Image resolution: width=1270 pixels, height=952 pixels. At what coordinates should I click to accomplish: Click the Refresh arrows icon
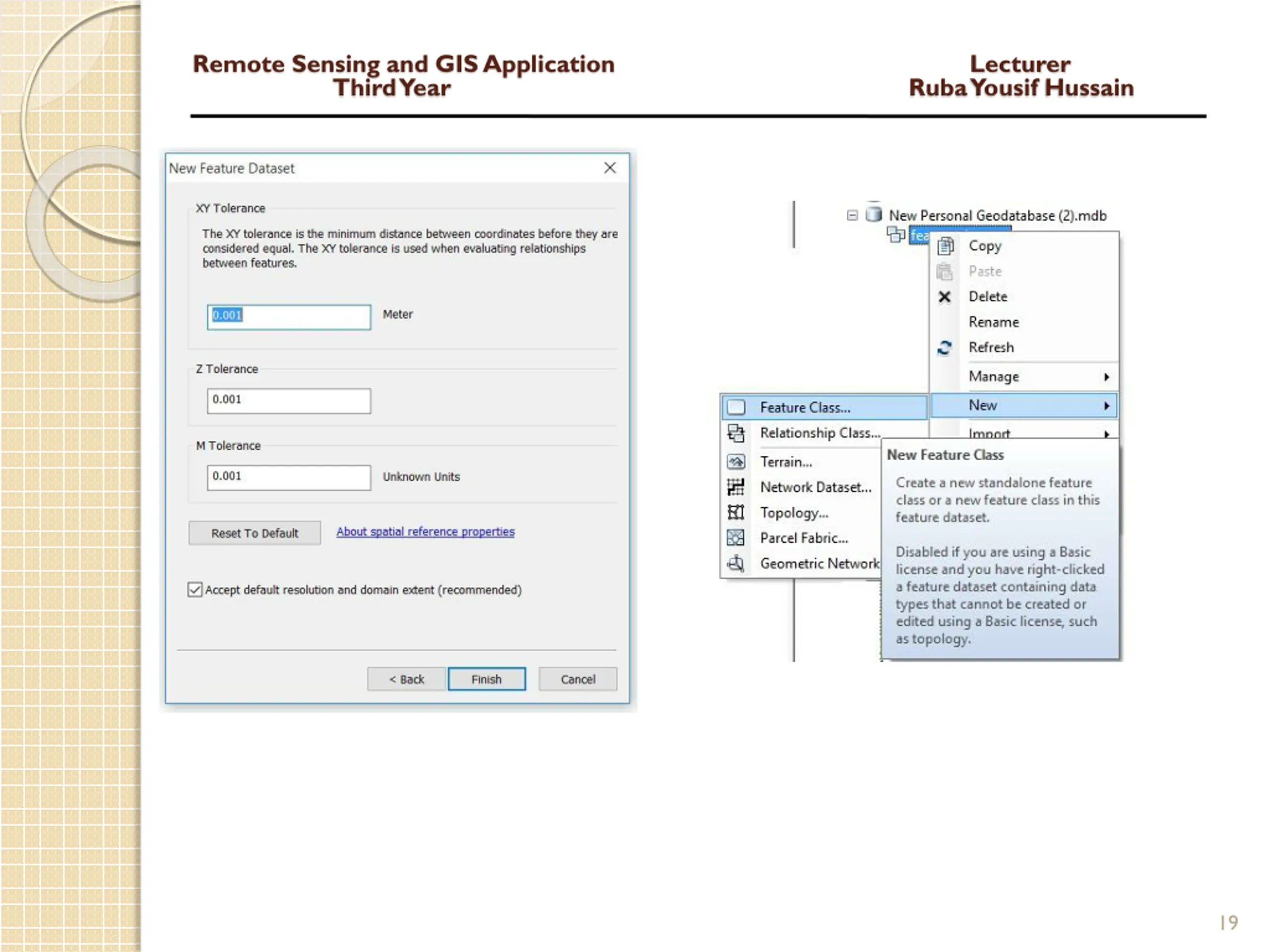(x=945, y=348)
